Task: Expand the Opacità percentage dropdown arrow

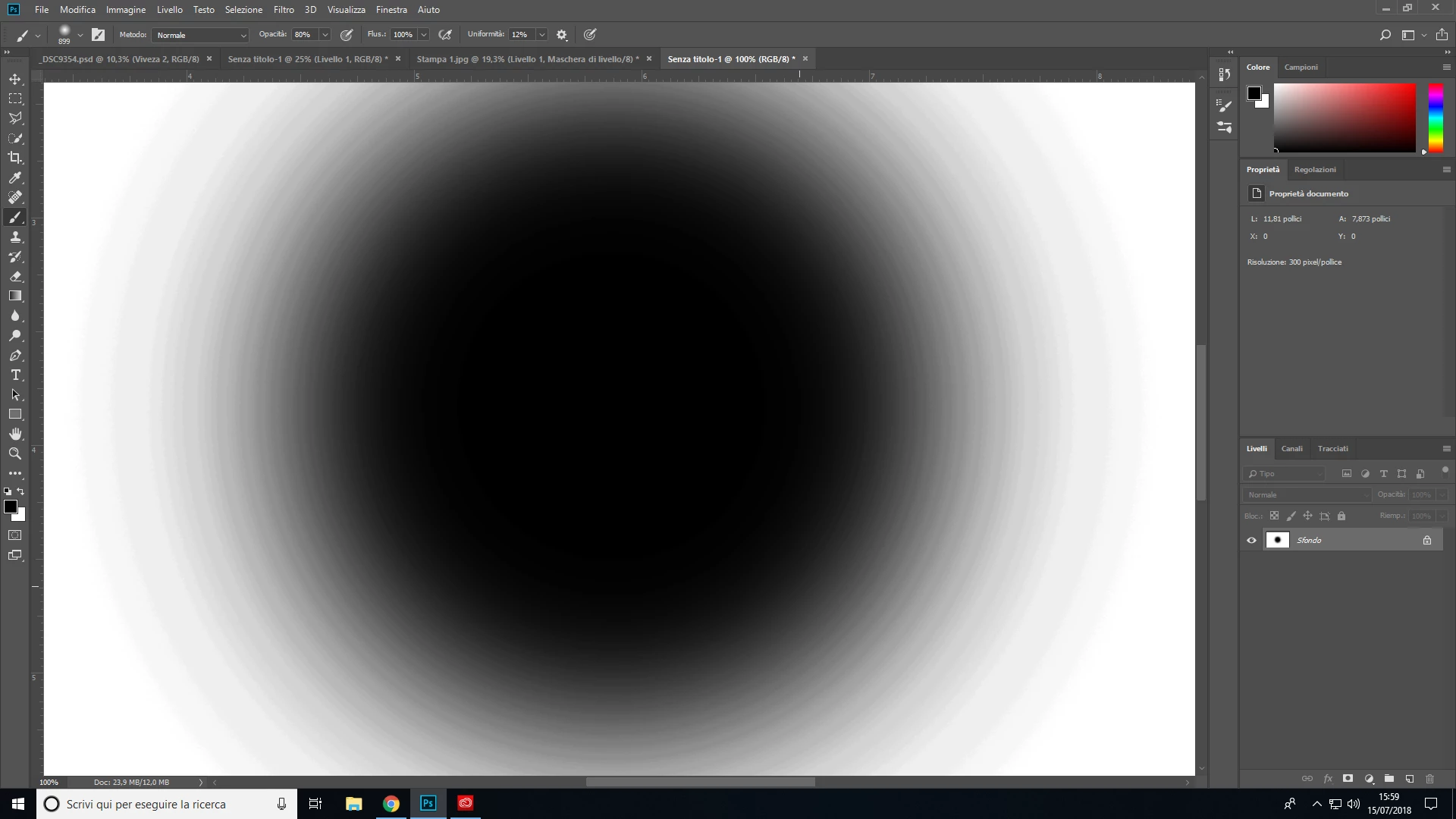Action: point(325,35)
